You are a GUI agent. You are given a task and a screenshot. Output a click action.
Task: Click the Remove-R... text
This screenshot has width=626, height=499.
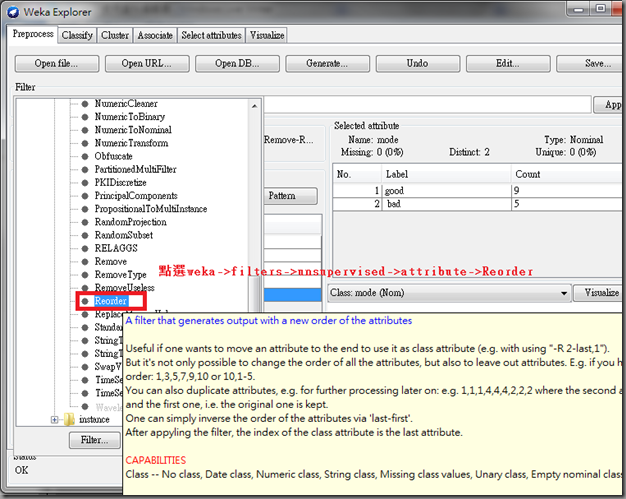pos(289,140)
